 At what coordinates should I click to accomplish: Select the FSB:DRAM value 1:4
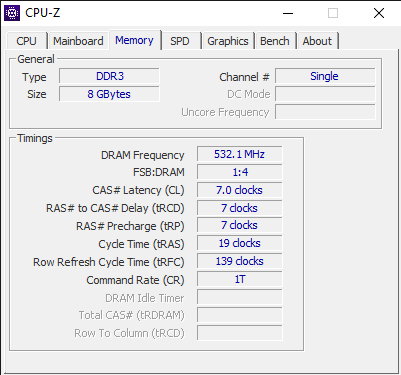pos(240,172)
